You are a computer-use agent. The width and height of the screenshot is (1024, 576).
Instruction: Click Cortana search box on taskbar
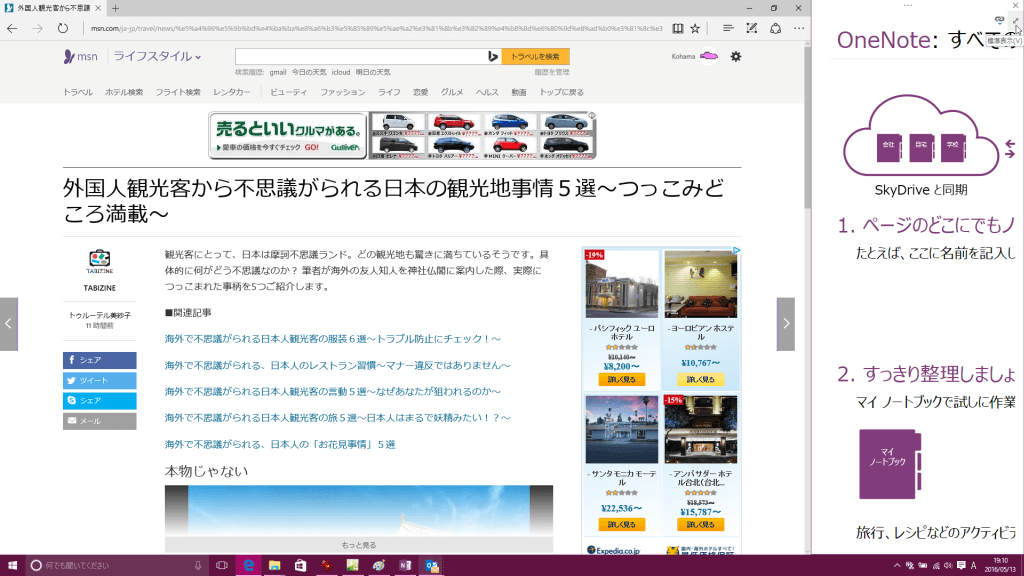coord(116,566)
